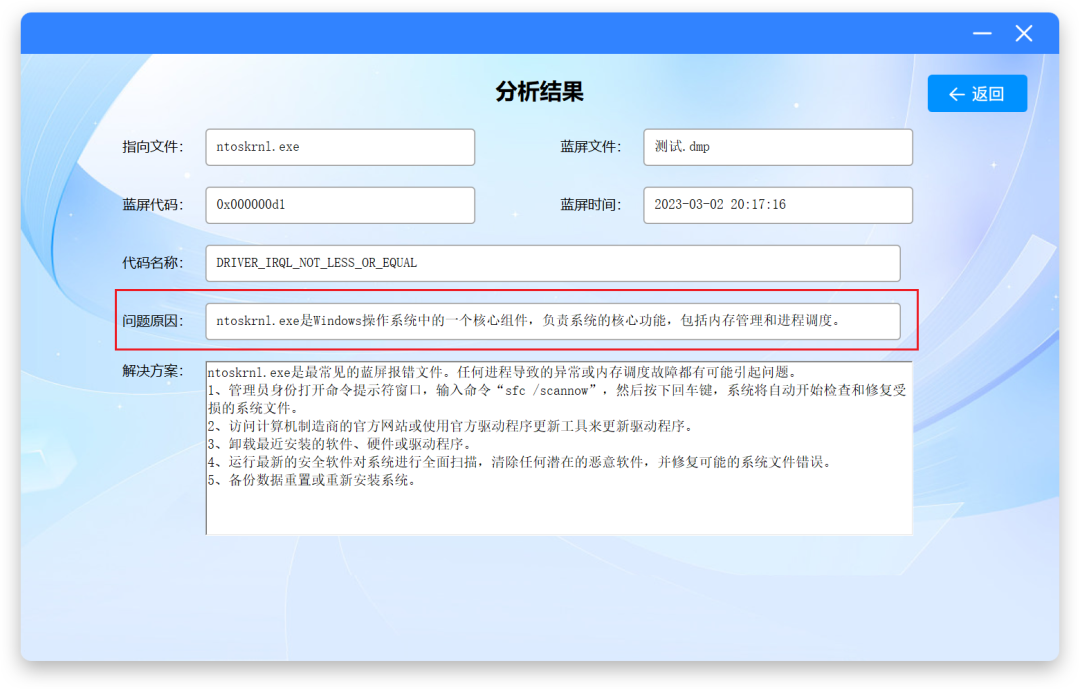
Task: Click solution line 4 about security scan
Action: (x=520, y=462)
